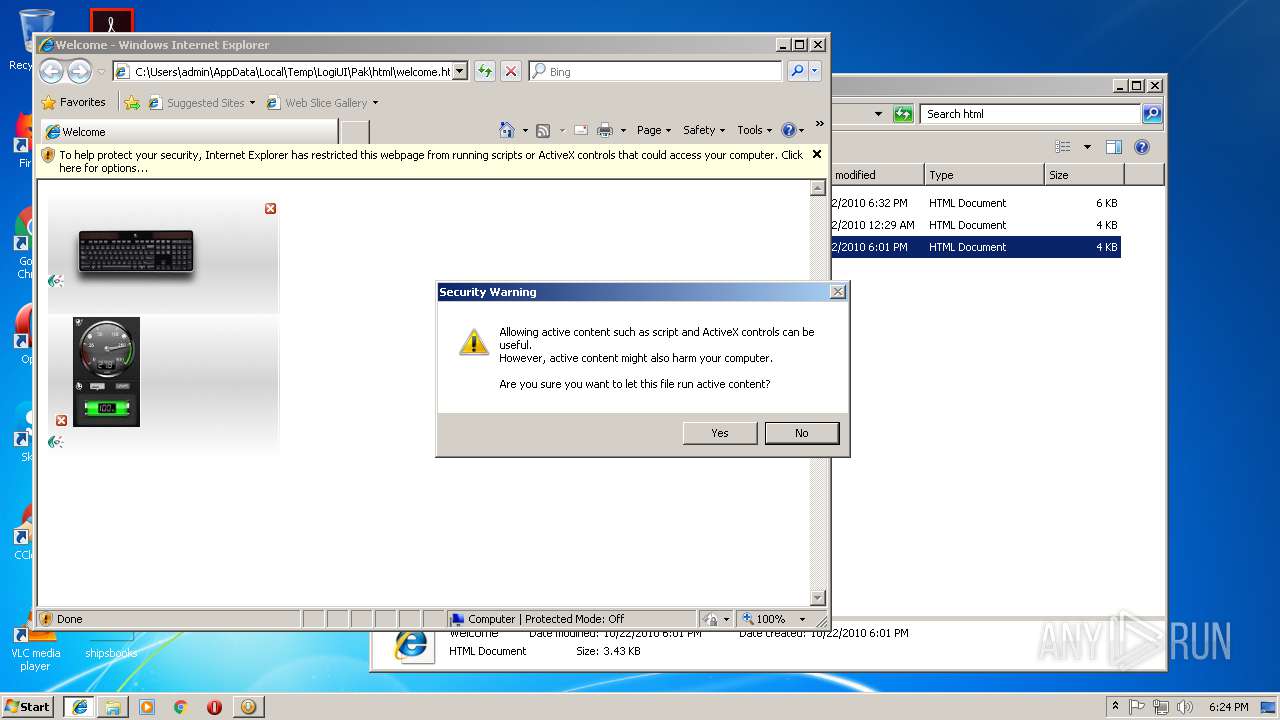Click the Help question mark icon
Screen dimensions: 1280x720
click(x=787, y=130)
